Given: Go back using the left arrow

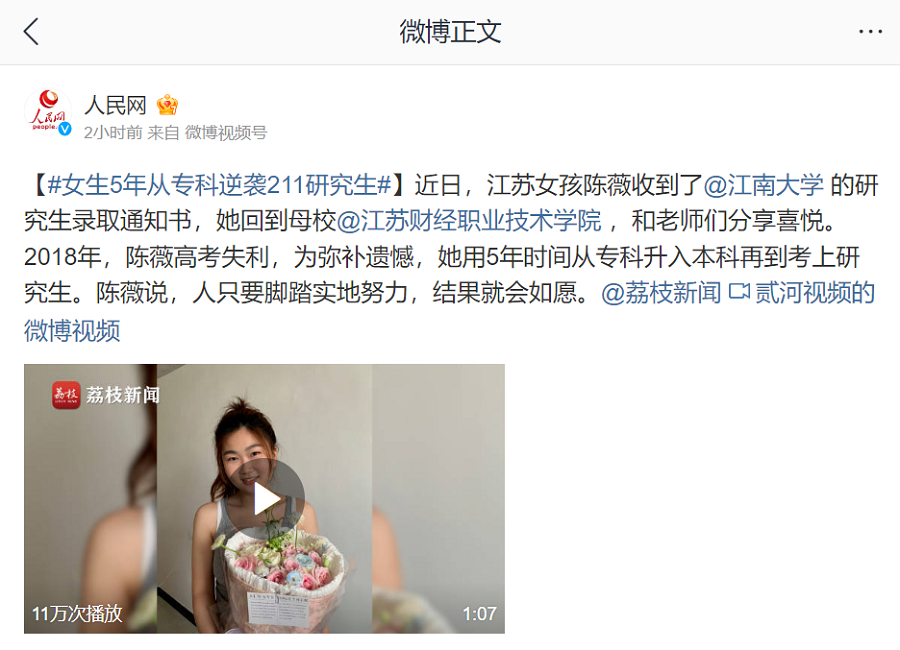Looking at the screenshot, I should click(x=31, y=31).
